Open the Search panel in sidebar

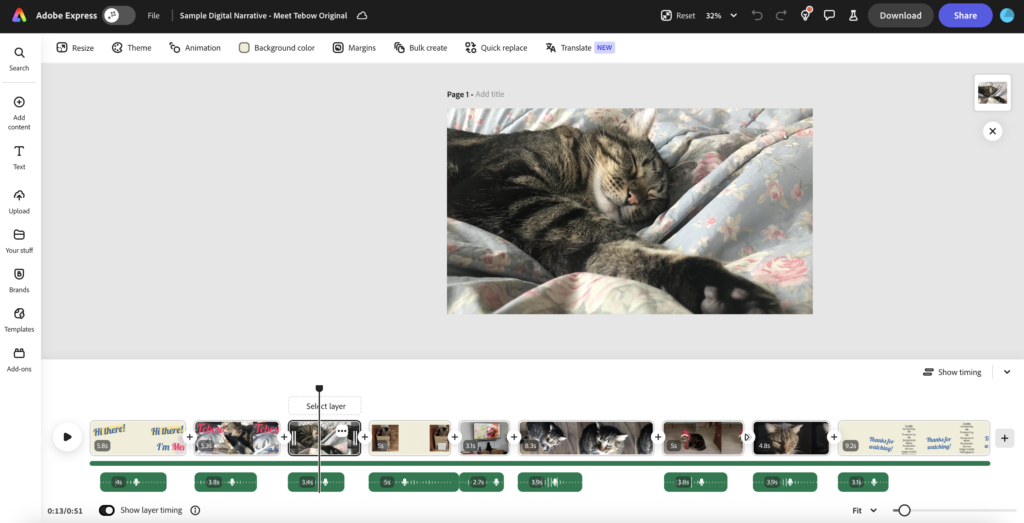point(19,58)
